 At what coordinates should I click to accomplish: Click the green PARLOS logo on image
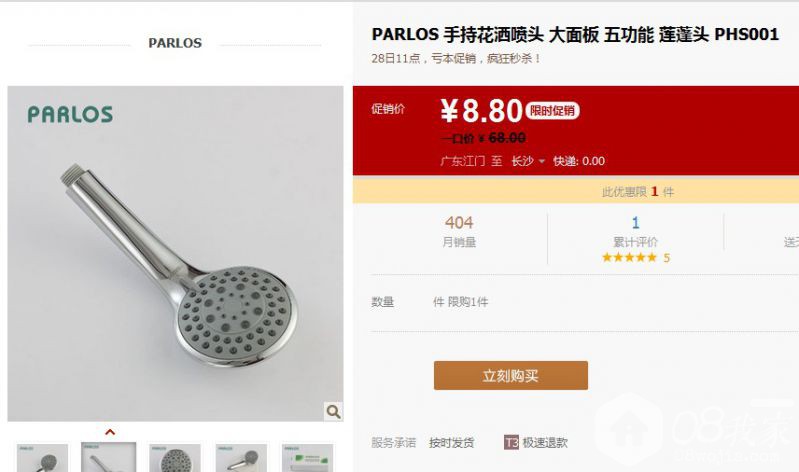70,114
